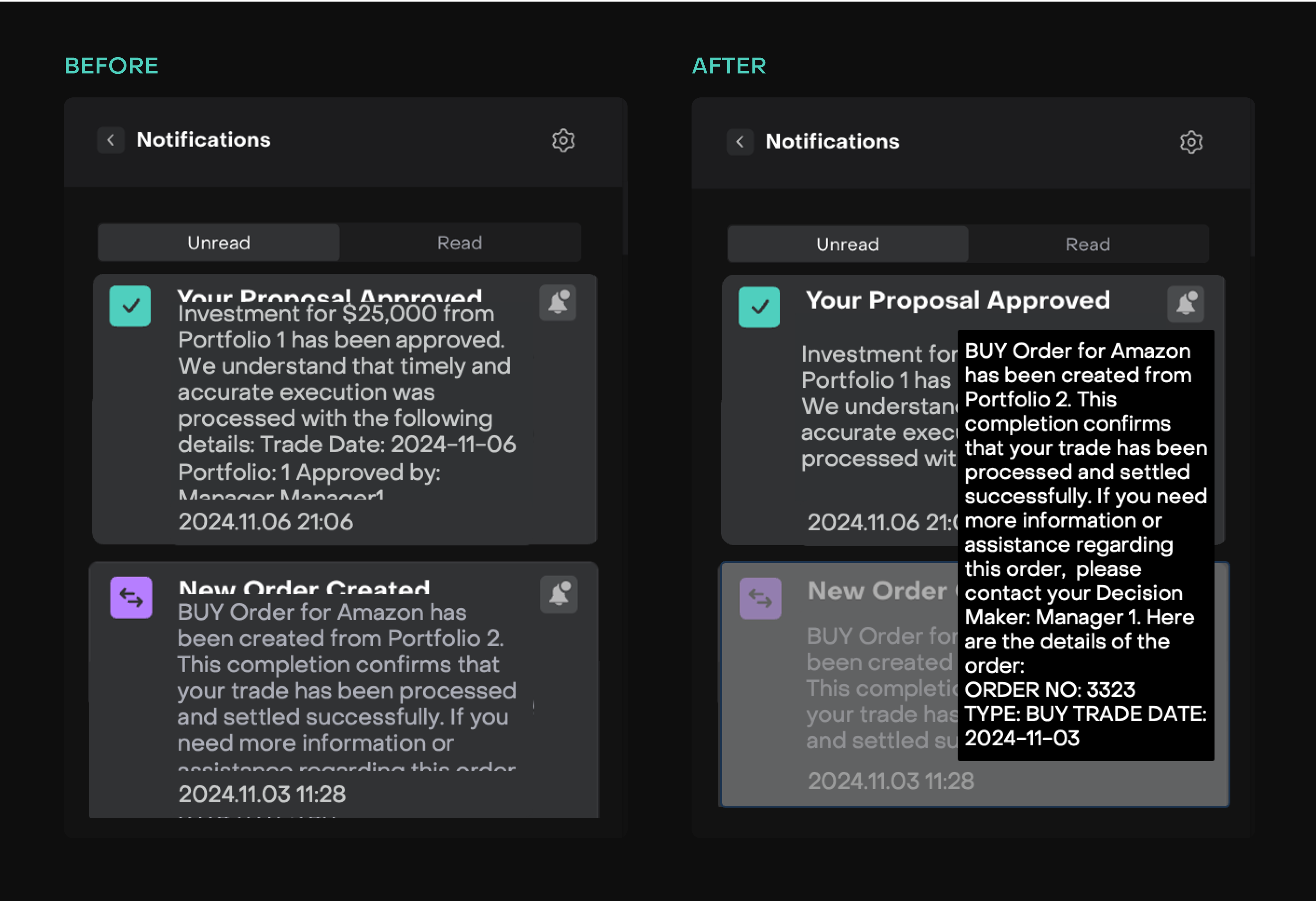Open settings gear in the BEFORE panel
Screen dimensions: 1316x901
563,141
